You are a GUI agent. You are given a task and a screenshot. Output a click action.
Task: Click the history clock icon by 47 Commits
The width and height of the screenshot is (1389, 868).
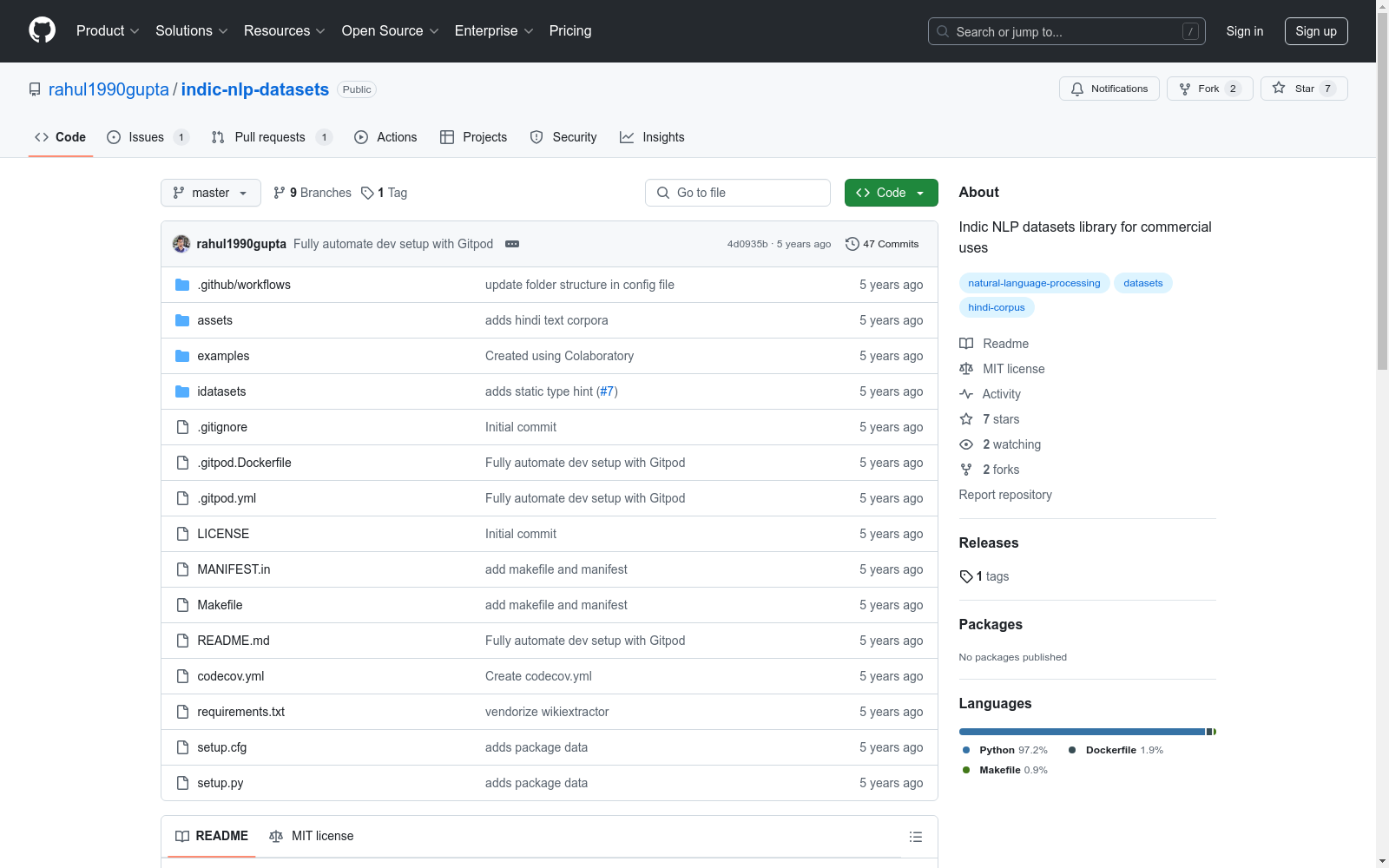point(852,244)
